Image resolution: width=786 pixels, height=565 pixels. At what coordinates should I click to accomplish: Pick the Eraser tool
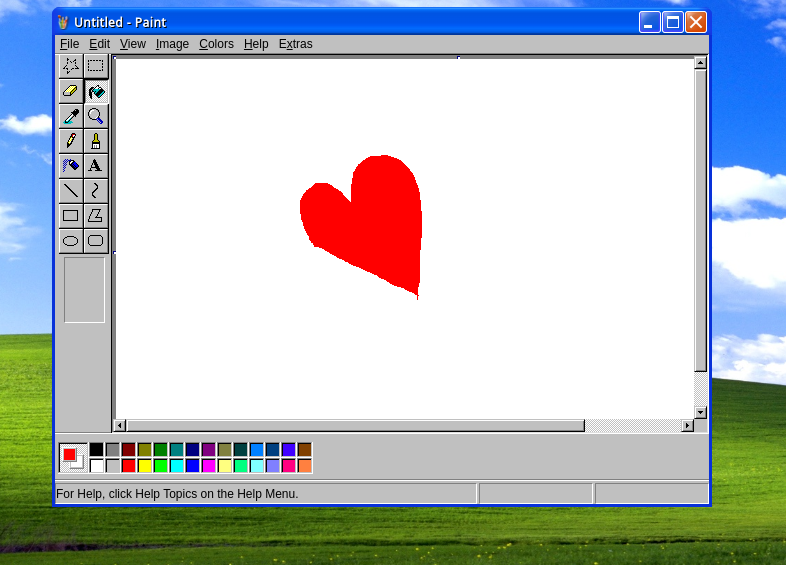pos(71,91)
